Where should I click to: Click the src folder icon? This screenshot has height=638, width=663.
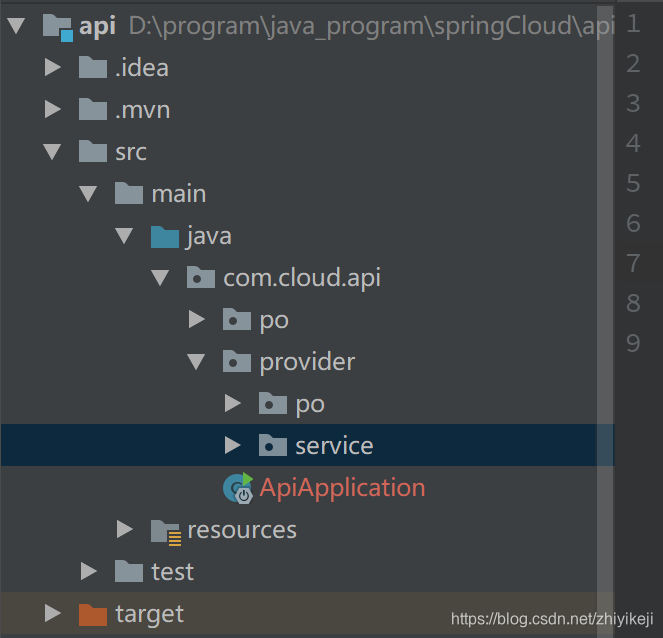93,151
